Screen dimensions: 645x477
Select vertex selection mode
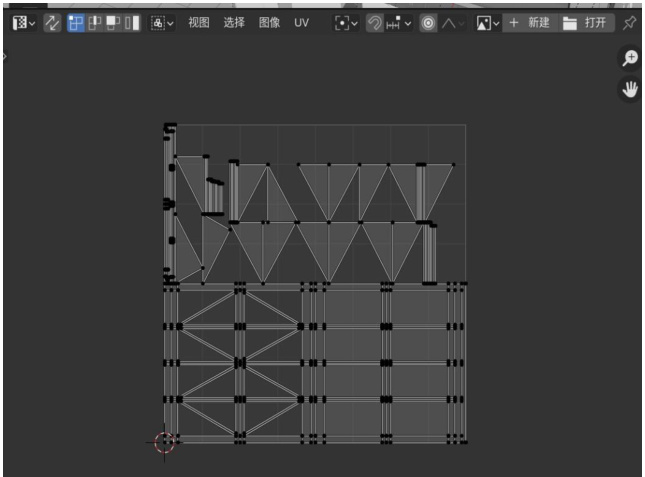pyautogui.click(x=77, y=22)
